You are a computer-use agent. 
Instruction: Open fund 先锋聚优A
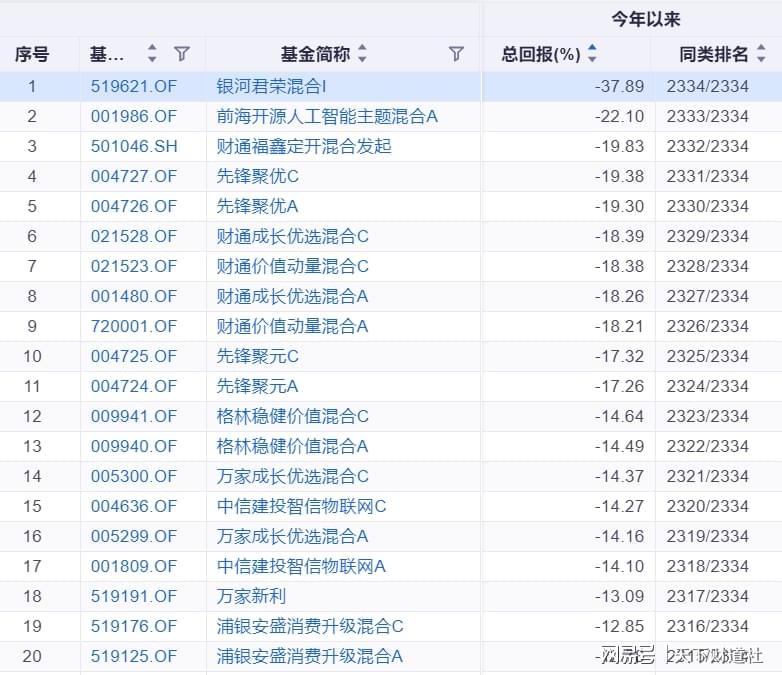point(257,206)
